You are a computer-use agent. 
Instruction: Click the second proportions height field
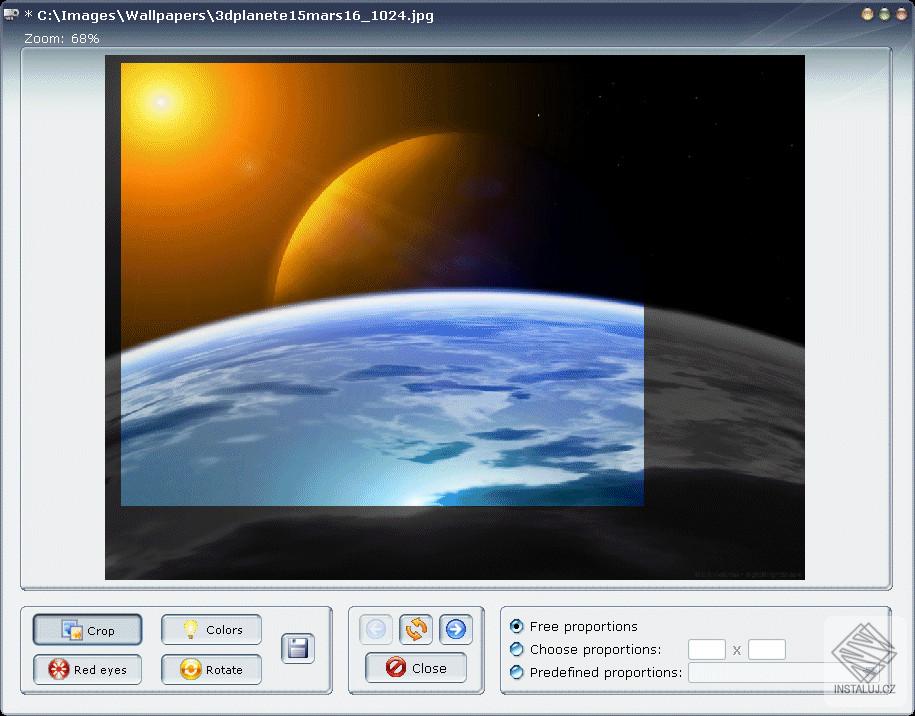point(767,650)
